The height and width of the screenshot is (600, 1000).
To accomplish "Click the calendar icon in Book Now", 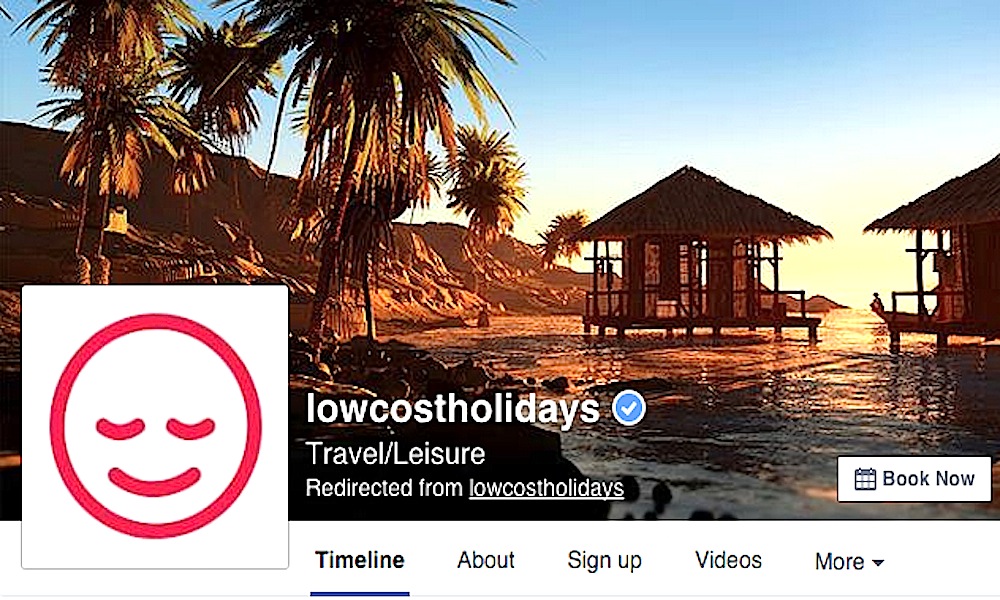I will point(865,479).
